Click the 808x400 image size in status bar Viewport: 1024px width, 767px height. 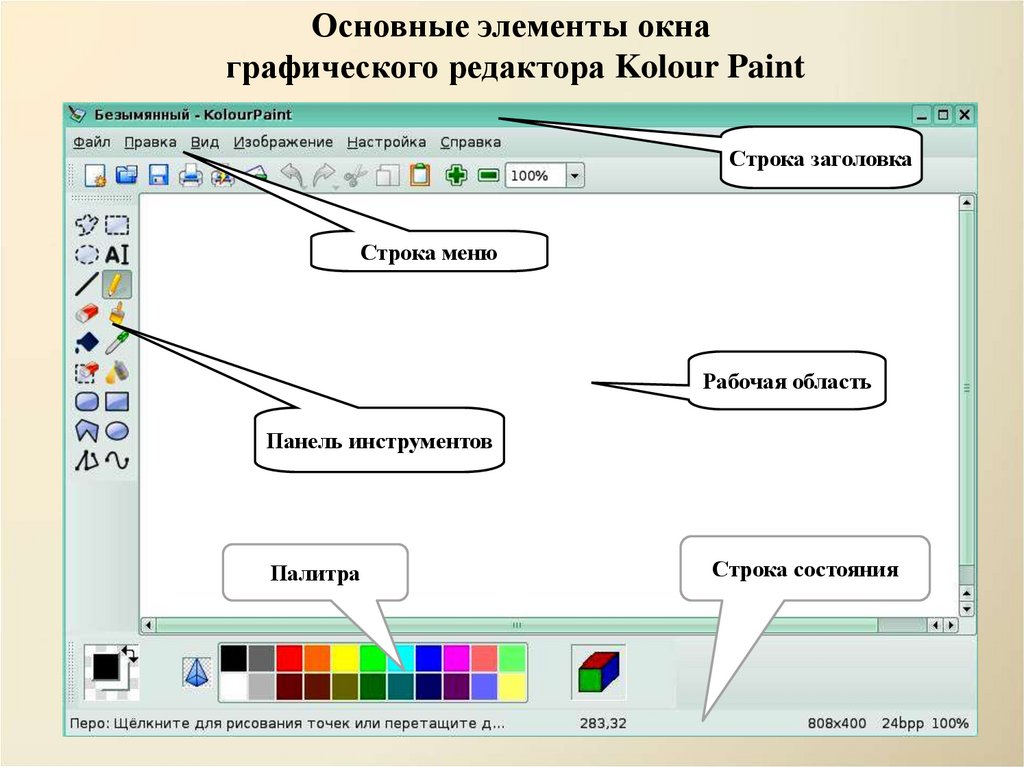837,723
